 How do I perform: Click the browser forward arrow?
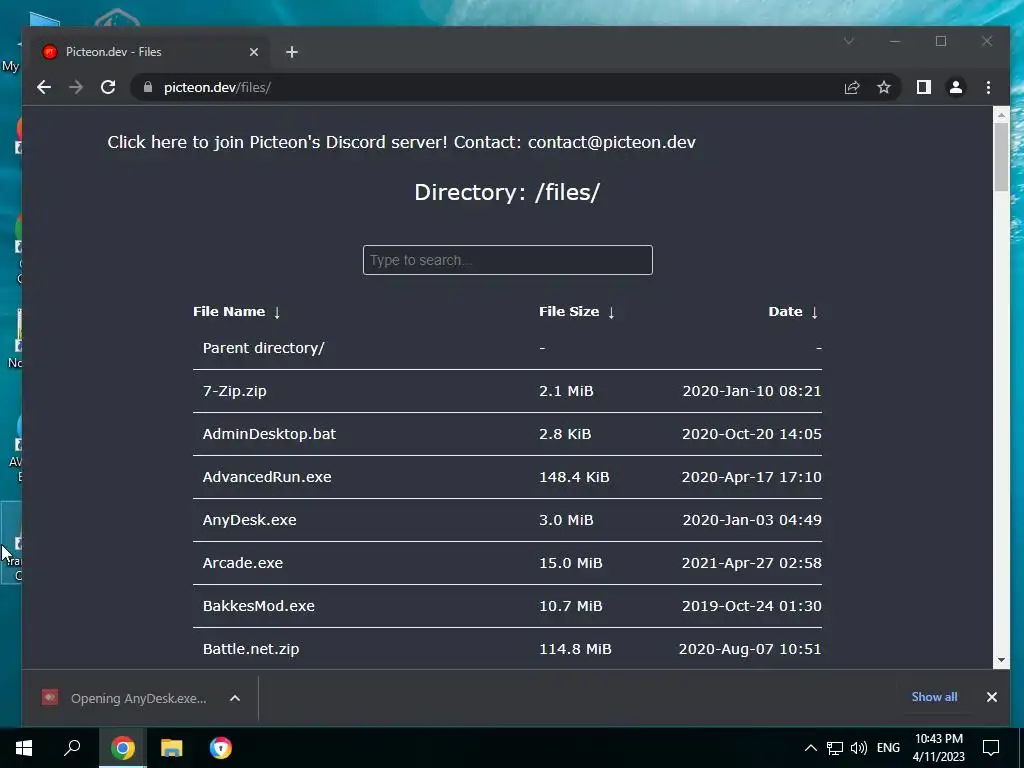click(x=76, y=88)
